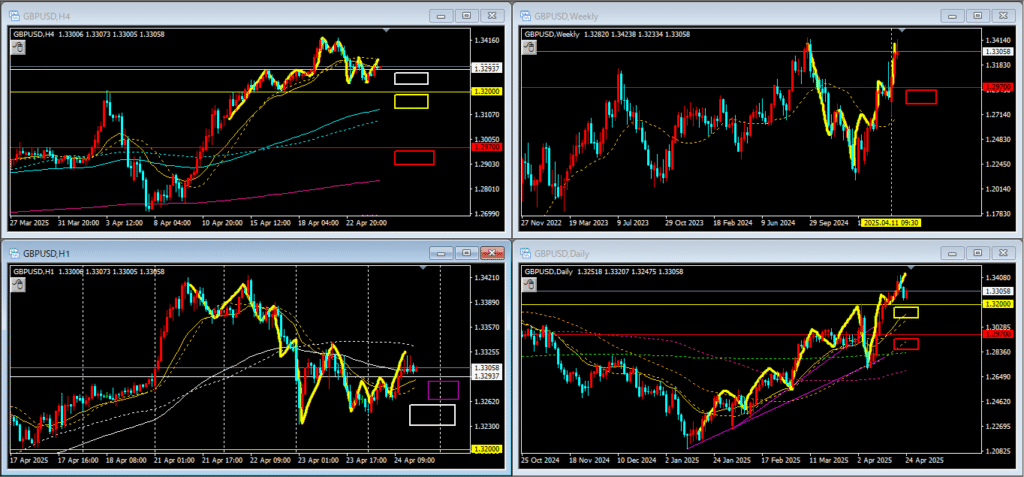Click the 8 Apr 04:00 time label in H4 chart

click(x=174, y=223)
